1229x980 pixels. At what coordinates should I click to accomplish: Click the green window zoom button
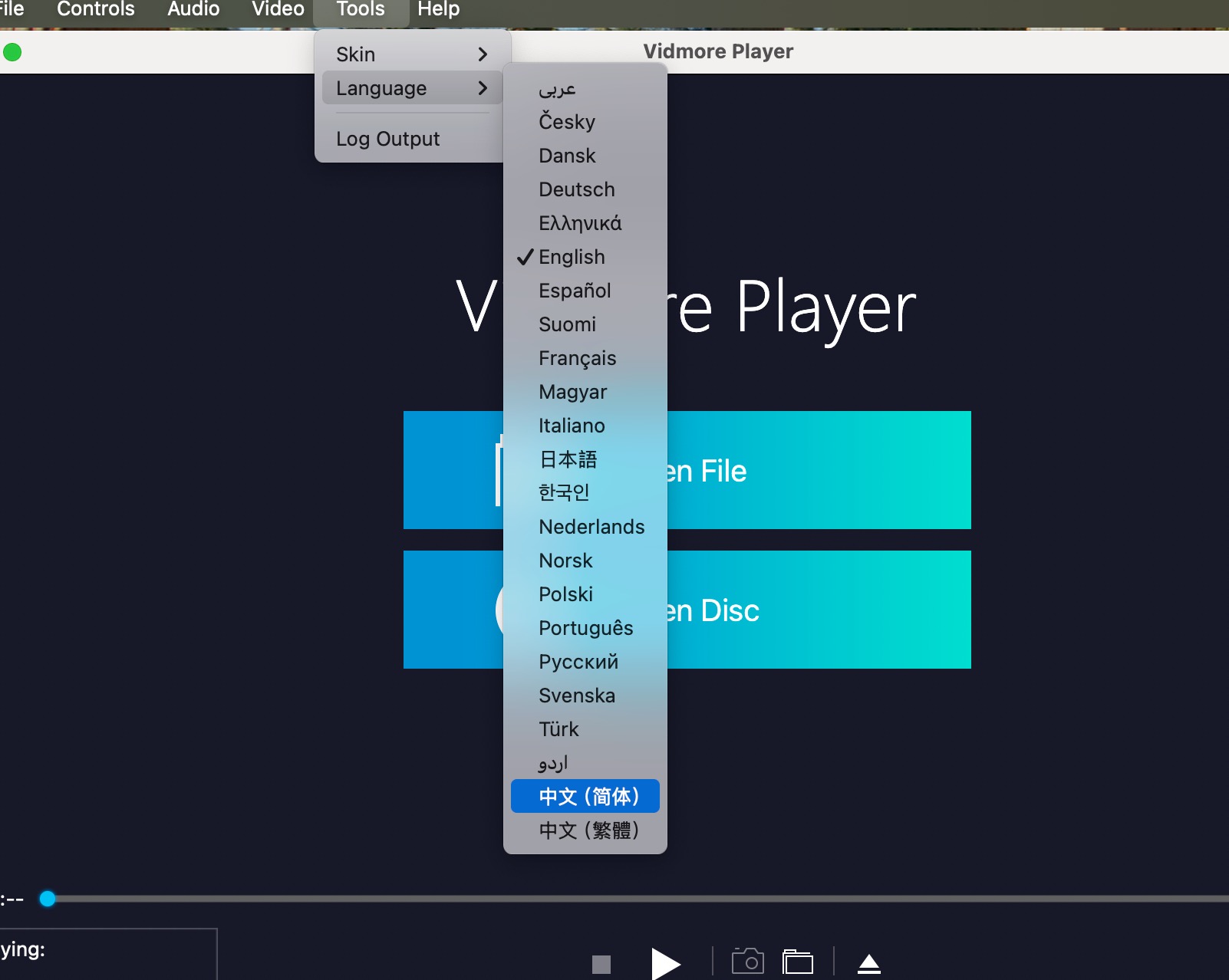click(x=12, y=52)
